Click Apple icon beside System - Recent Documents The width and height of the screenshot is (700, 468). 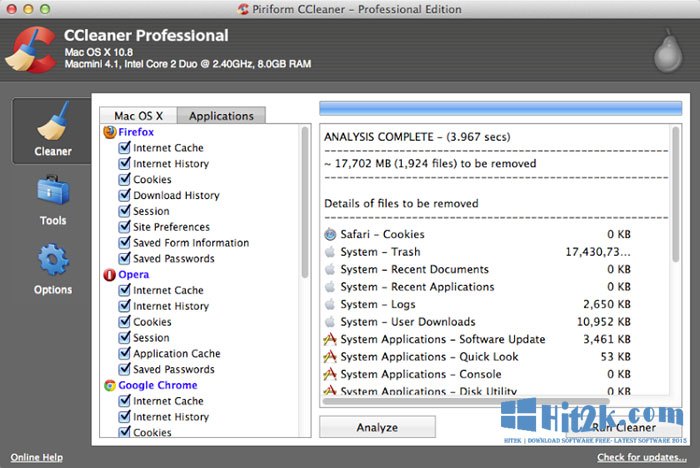(330, 269)
